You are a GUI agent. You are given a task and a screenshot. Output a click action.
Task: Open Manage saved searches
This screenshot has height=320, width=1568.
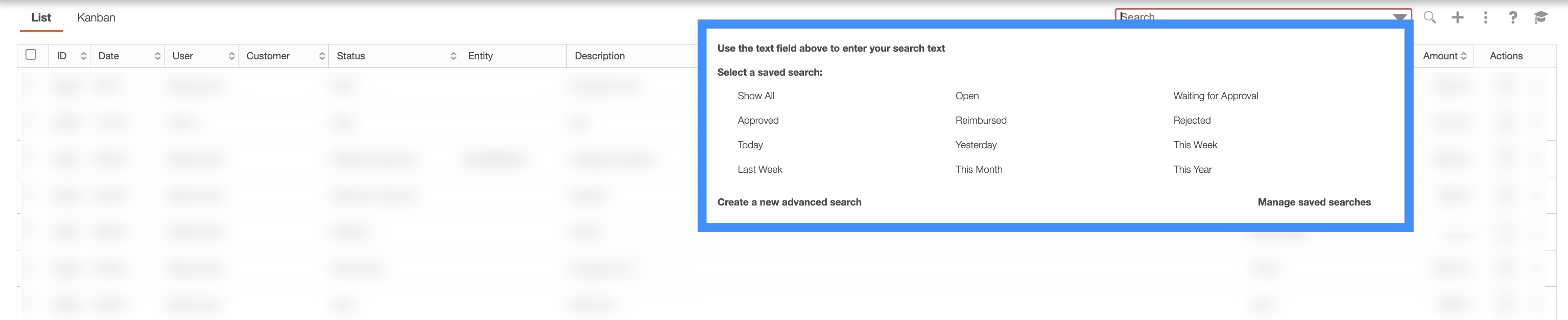point(1314,202)
